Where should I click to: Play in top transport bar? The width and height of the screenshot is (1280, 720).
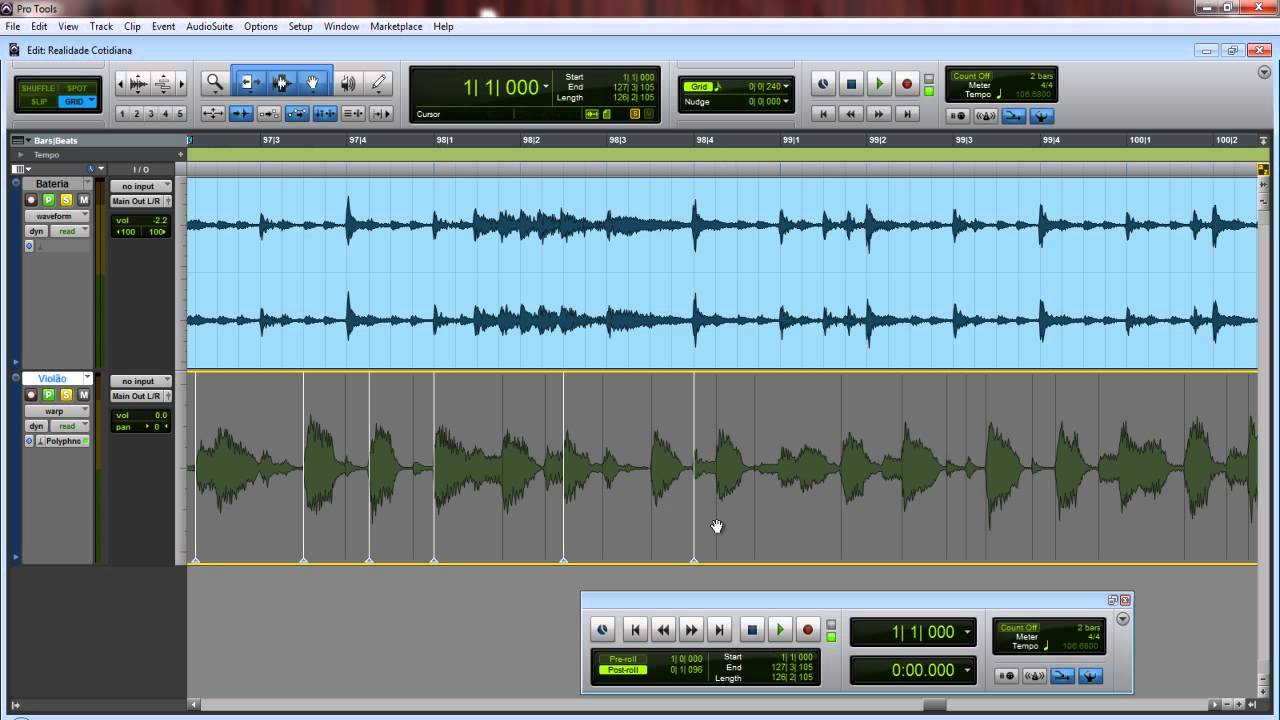tap(879, 84)
